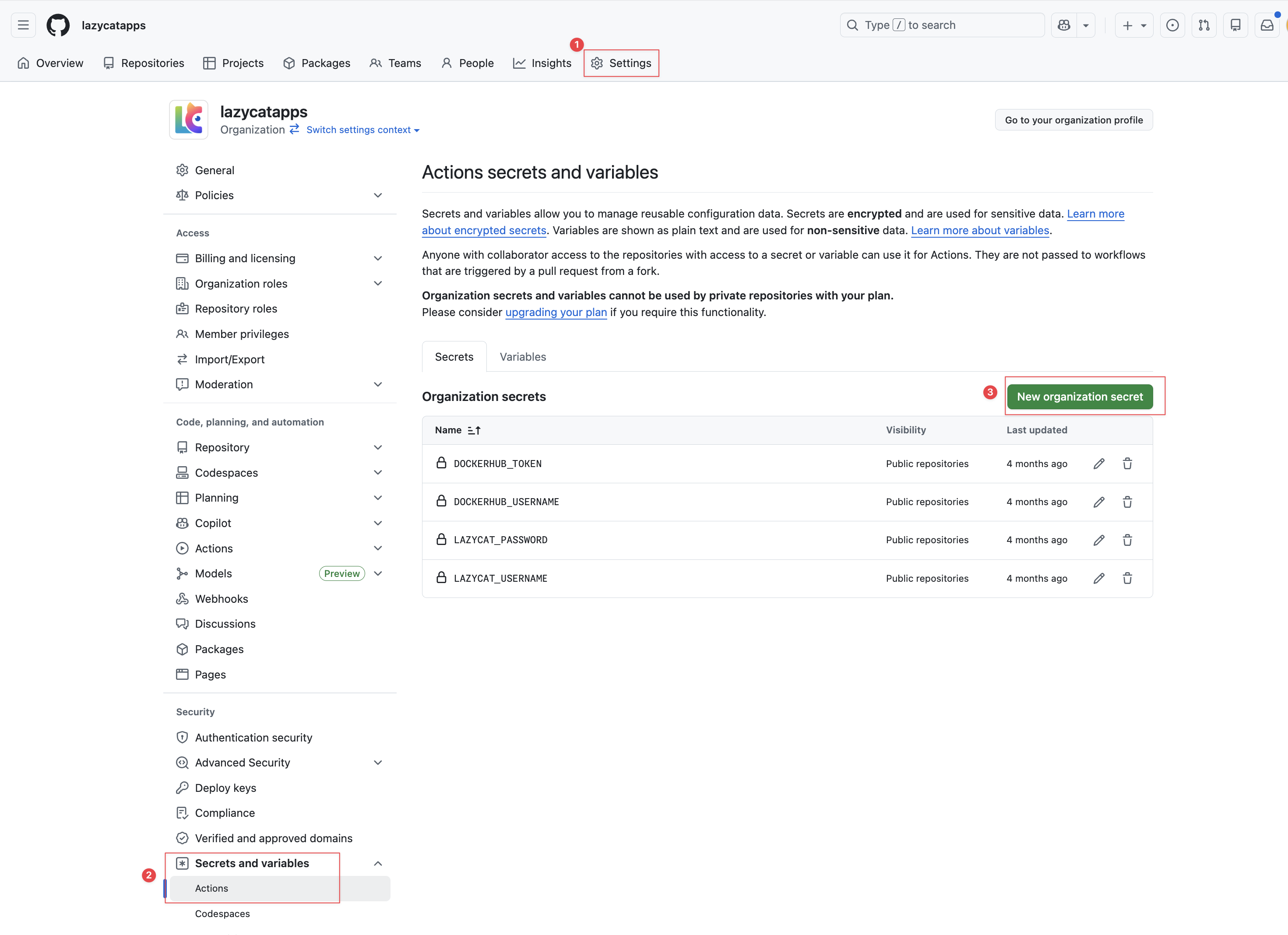
Task: Go to GitHub home via Octocat logo
Action: pyautogui.click(x=58, y=25)
